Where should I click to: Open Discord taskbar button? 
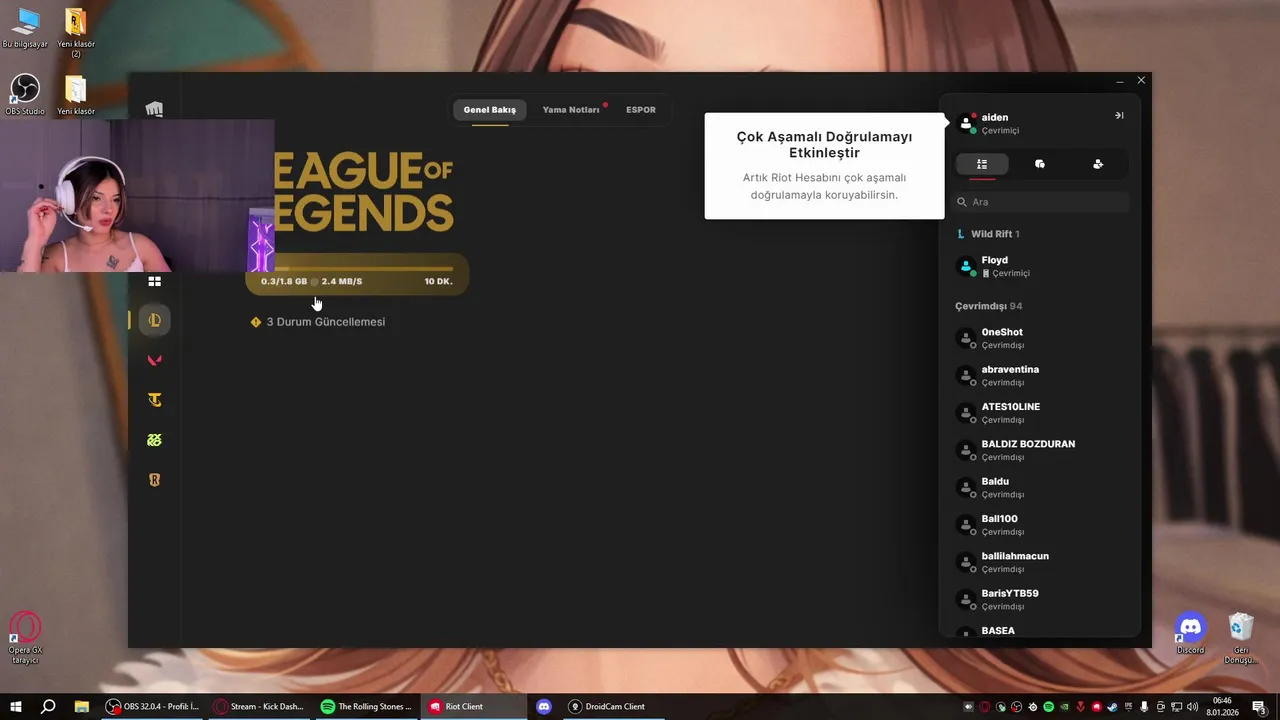(x=544, y=707)
